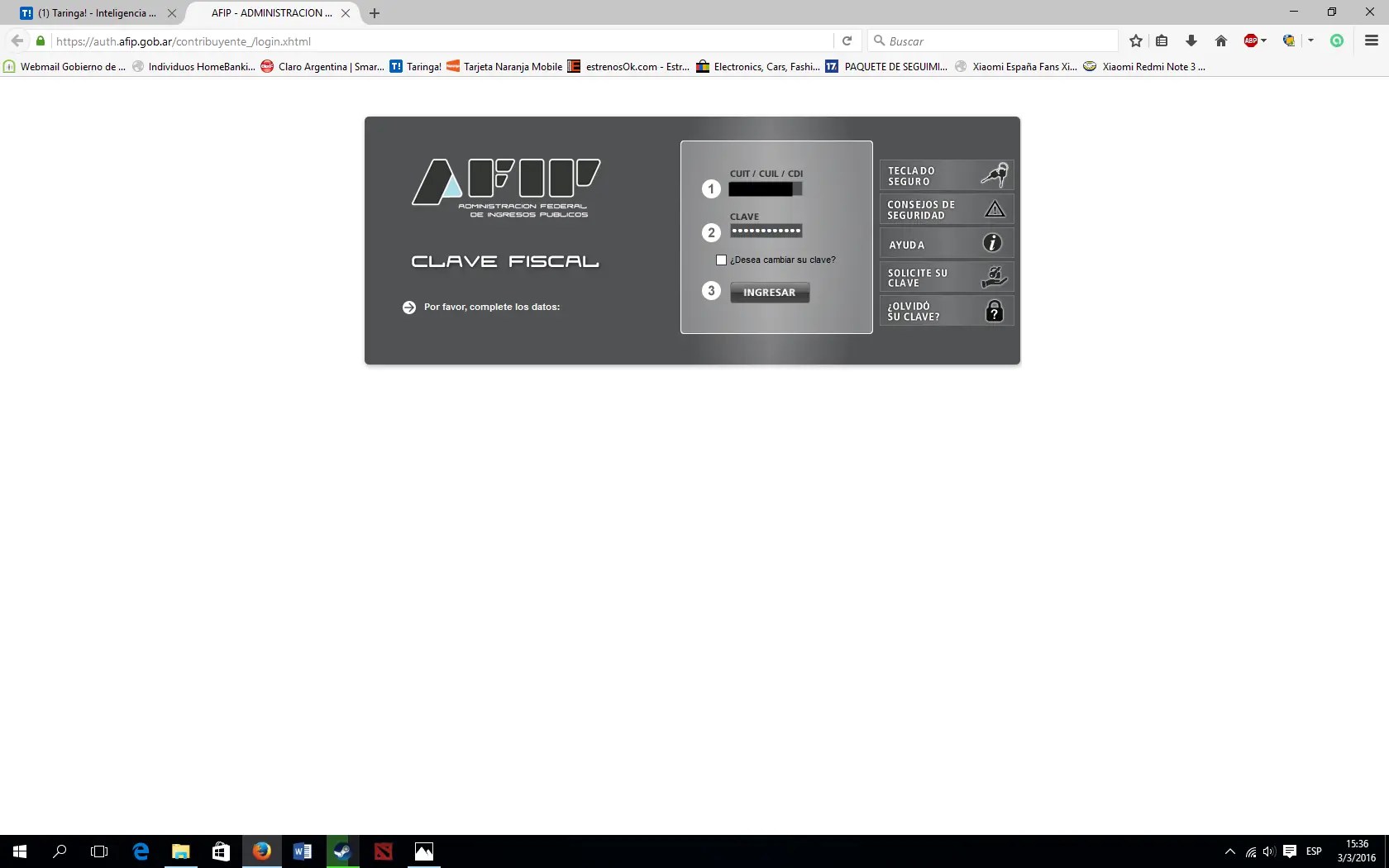1389x868 pixels.
Task: Reload the current page
Action: (847, 41)
